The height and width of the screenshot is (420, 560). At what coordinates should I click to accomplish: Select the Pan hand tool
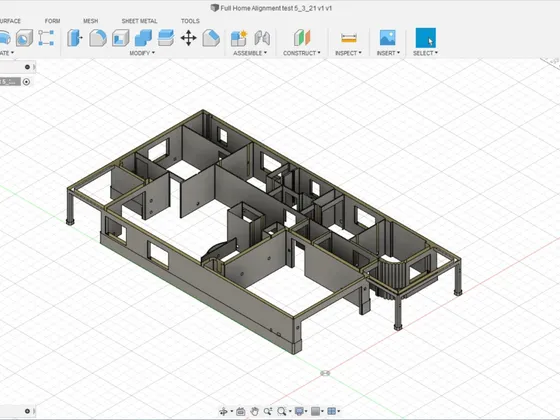click(x=254, y=411)
